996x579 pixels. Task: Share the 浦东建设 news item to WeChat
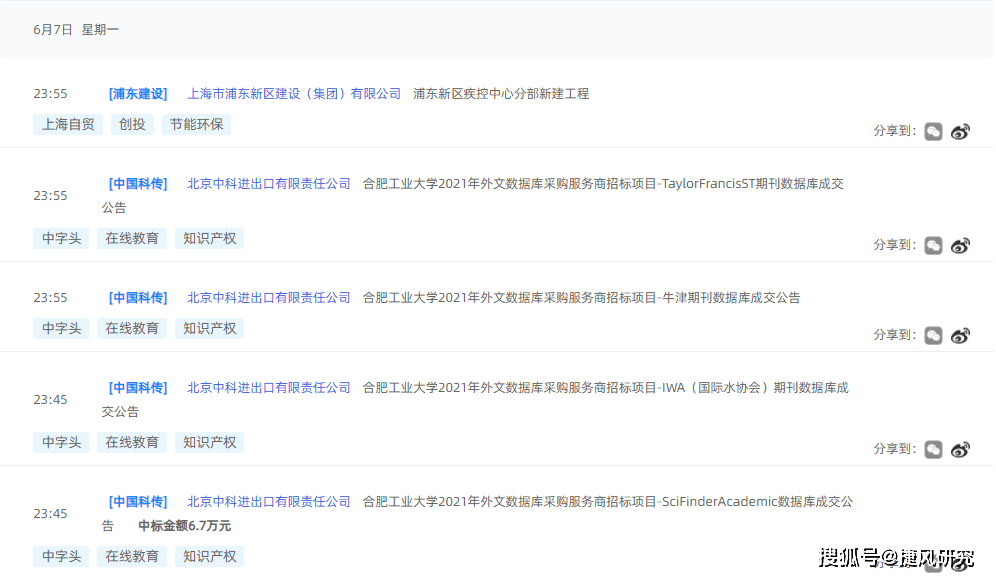point(933,131)
